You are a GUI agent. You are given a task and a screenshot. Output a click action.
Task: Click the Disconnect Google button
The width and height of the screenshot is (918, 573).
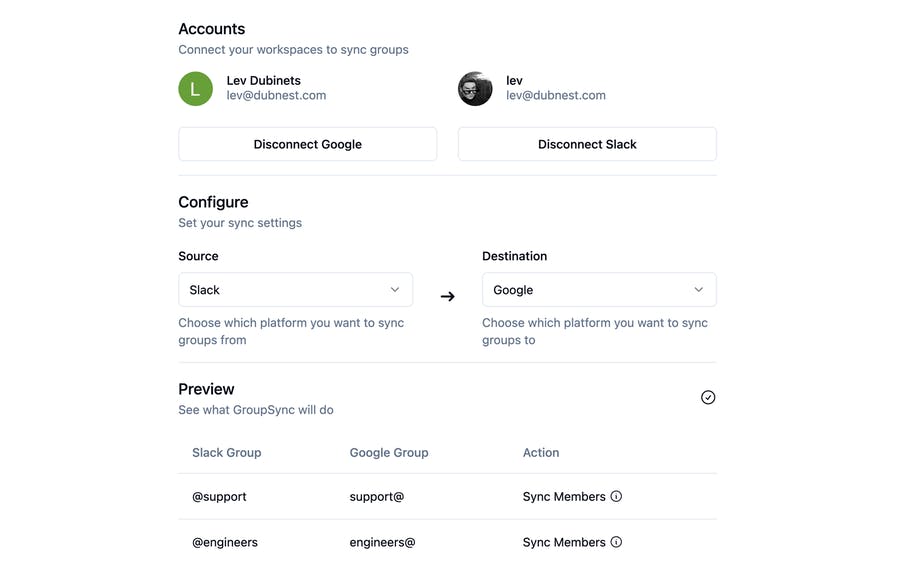(x=307, y=144)
